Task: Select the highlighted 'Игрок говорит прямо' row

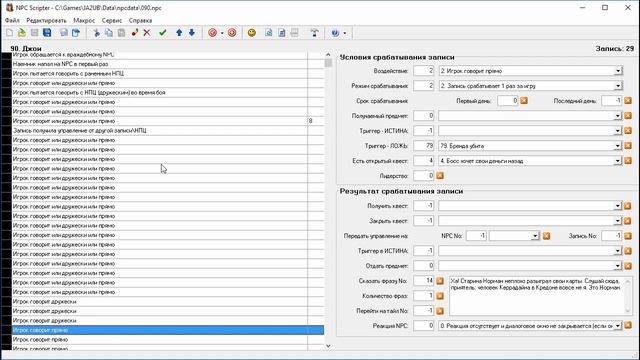Action: 168,330
